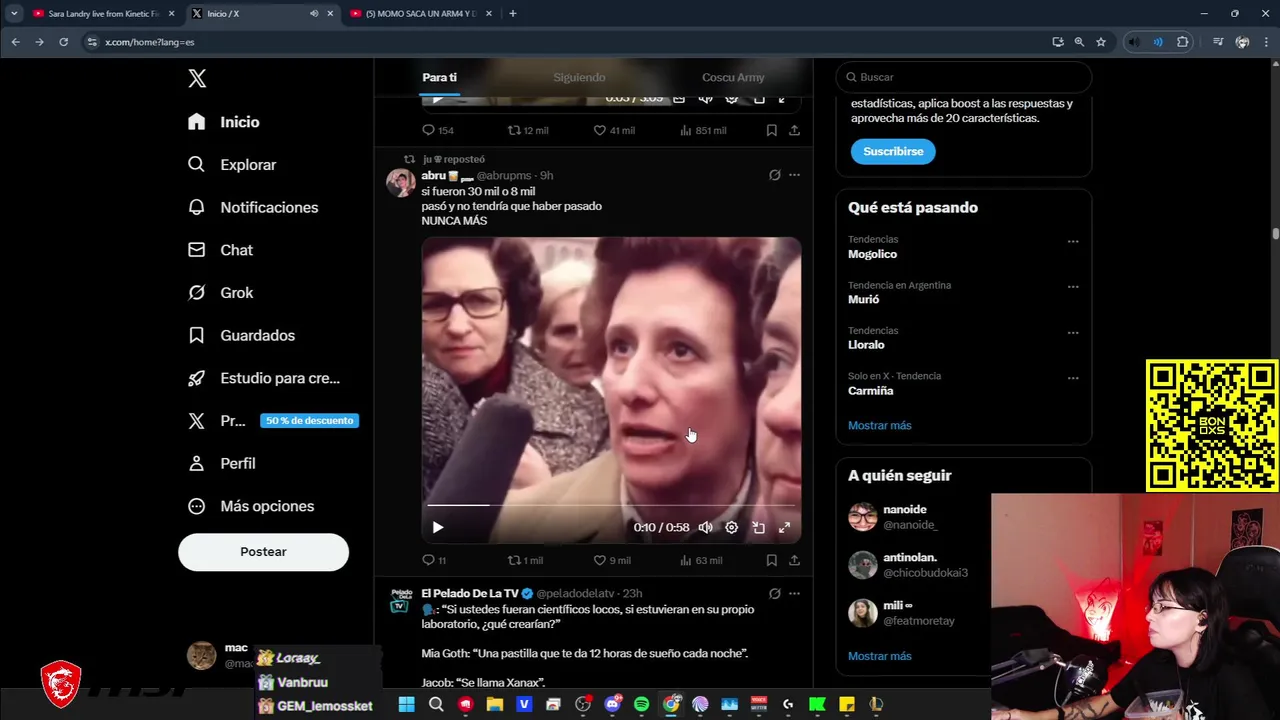Open options for the Murió trend
This screenshot has width=1280, height=720.
tap(1073, 287)
